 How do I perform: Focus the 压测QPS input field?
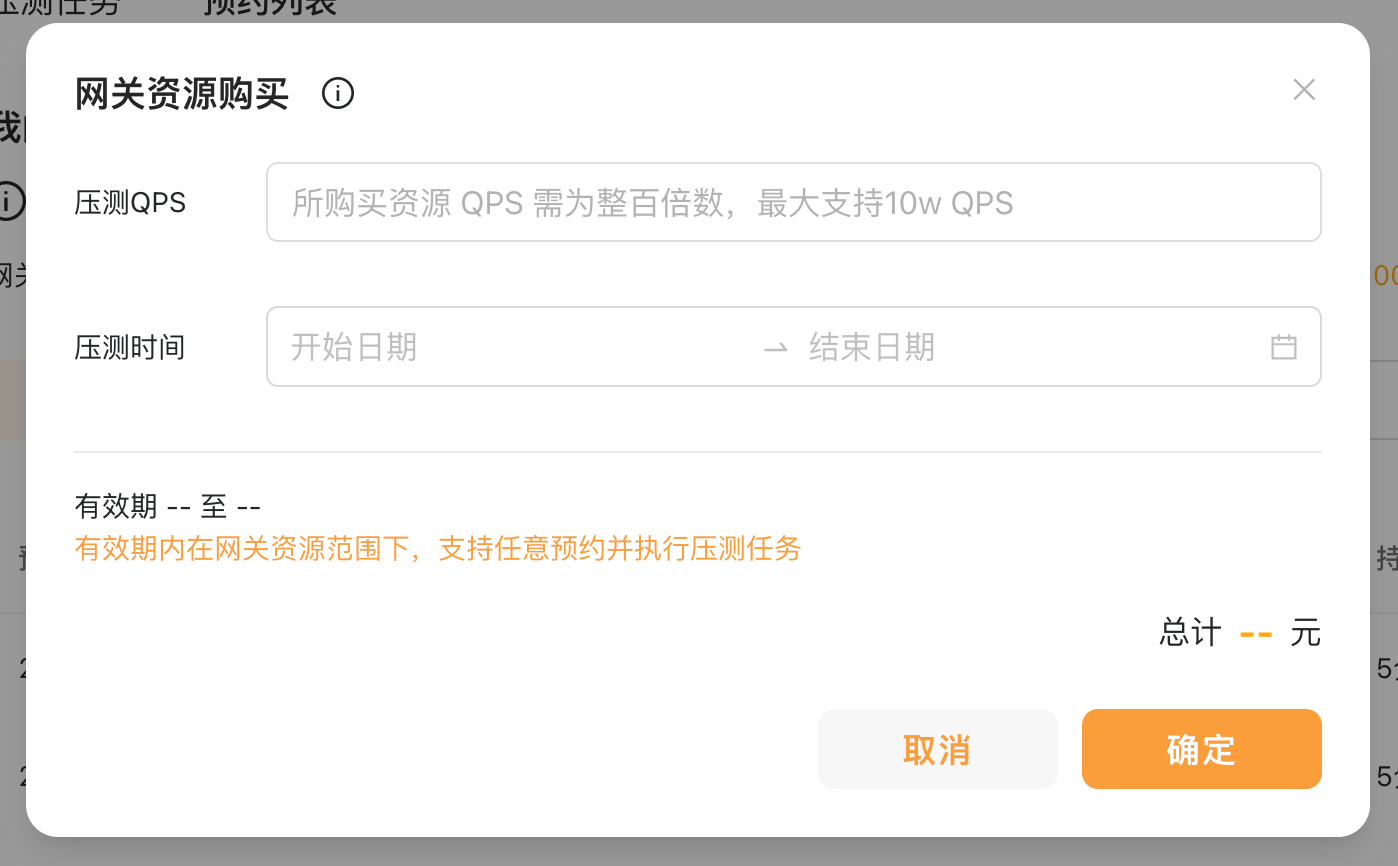pos(794,202)
